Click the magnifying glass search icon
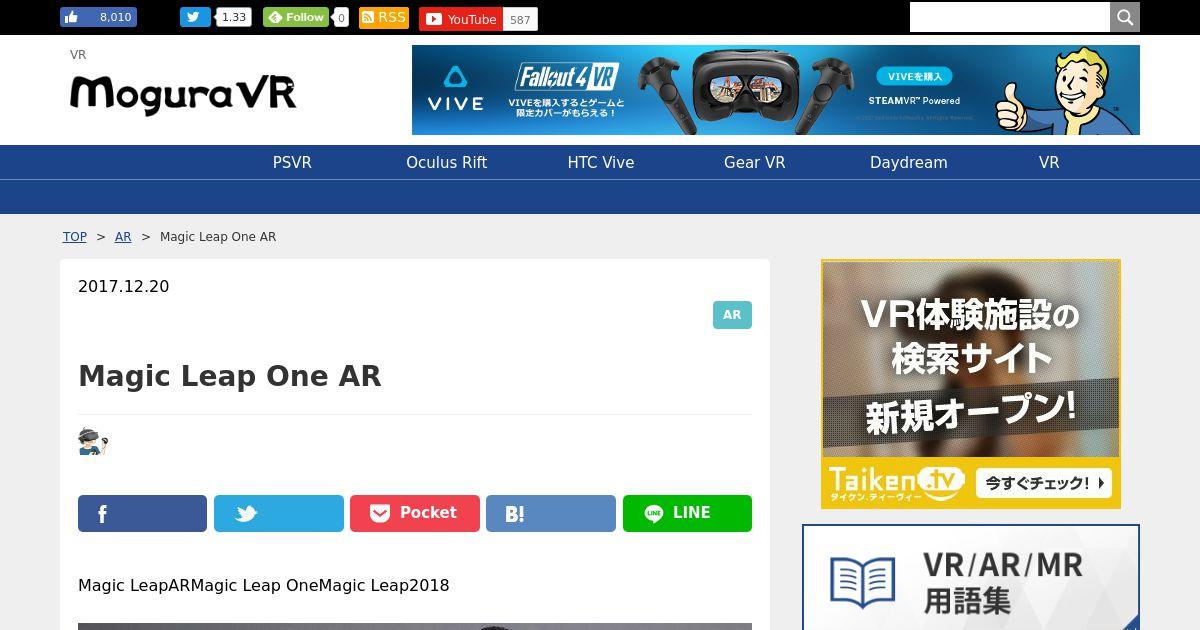The height and width of the screenshot is (630, 1200). click(1125, 17)
